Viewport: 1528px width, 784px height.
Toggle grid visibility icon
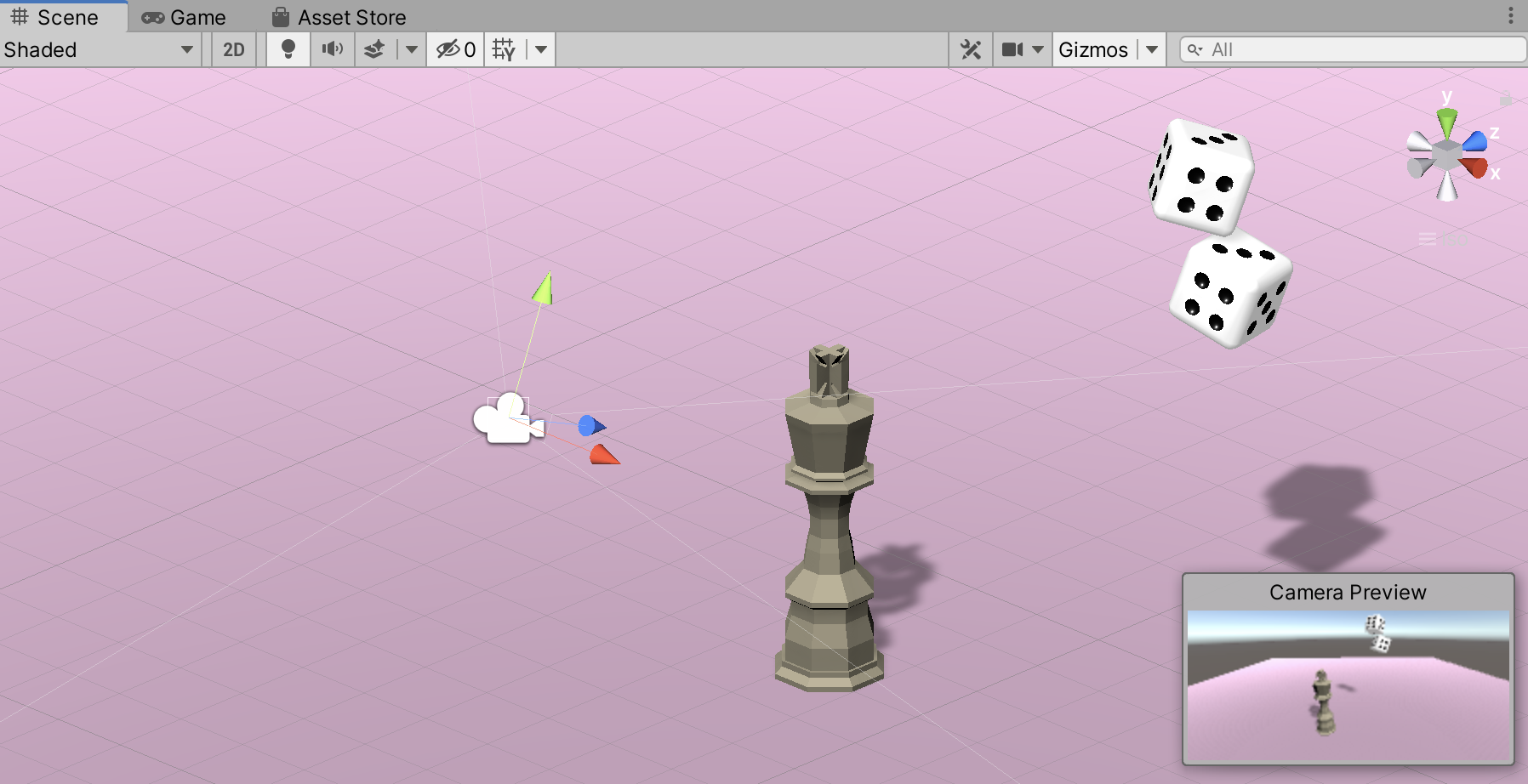pyautogui.click(x=505, y=49)
